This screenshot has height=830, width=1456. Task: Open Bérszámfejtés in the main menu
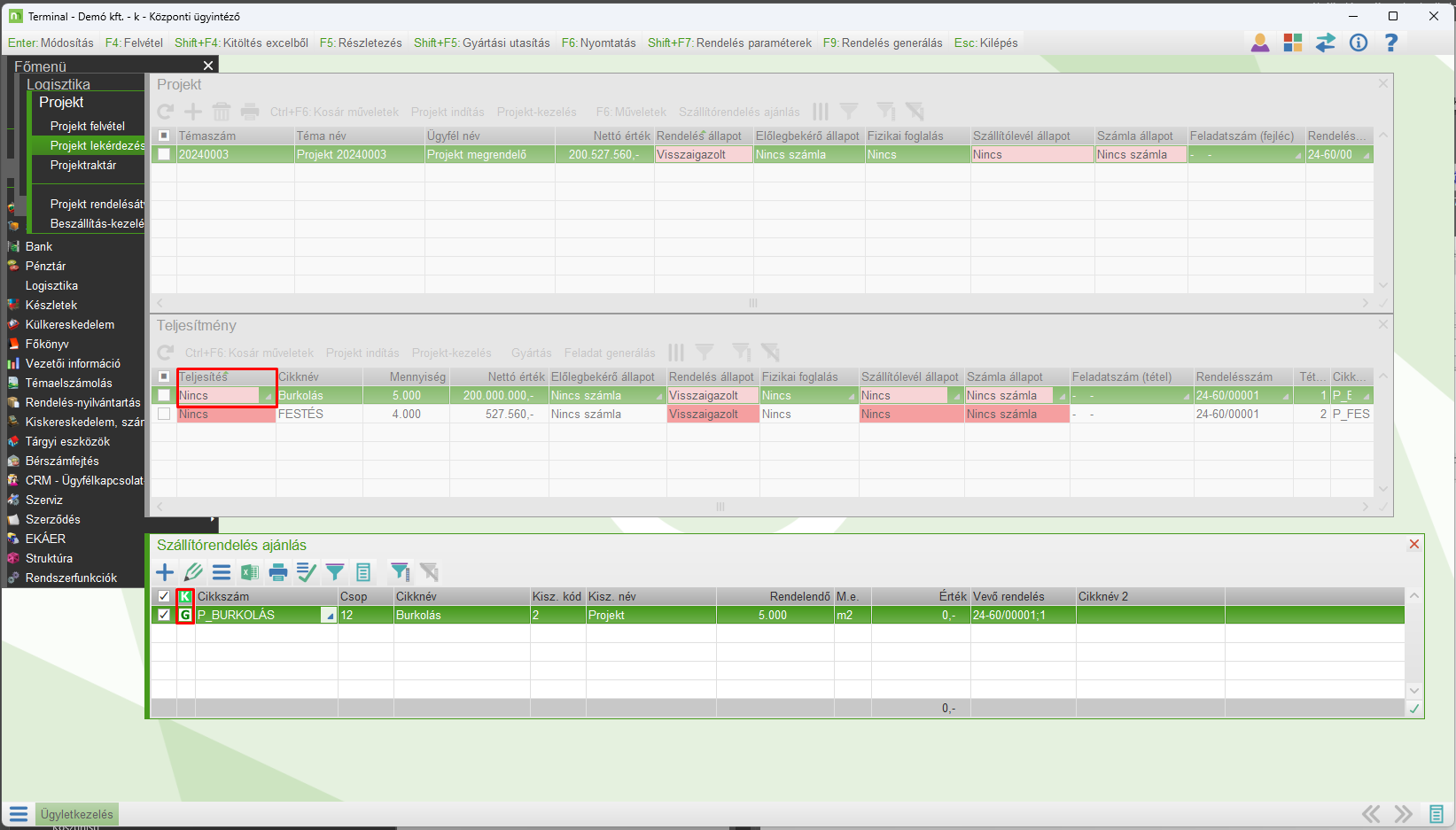62,461
